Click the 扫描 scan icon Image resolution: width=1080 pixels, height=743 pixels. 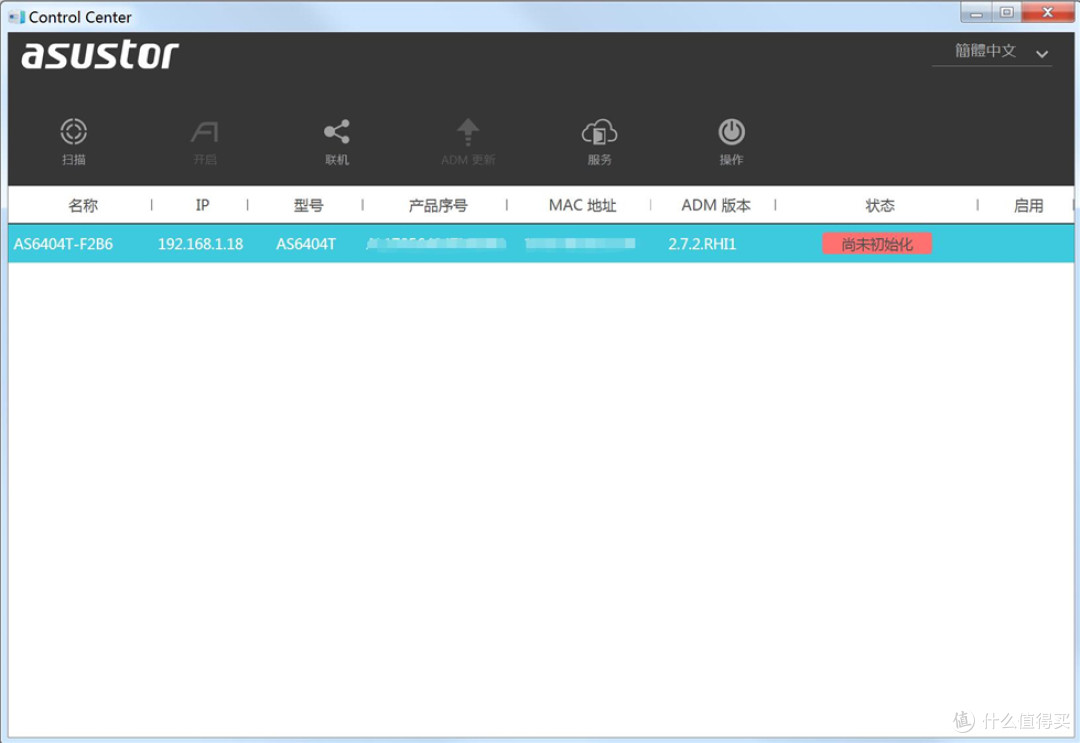[74, 132]
